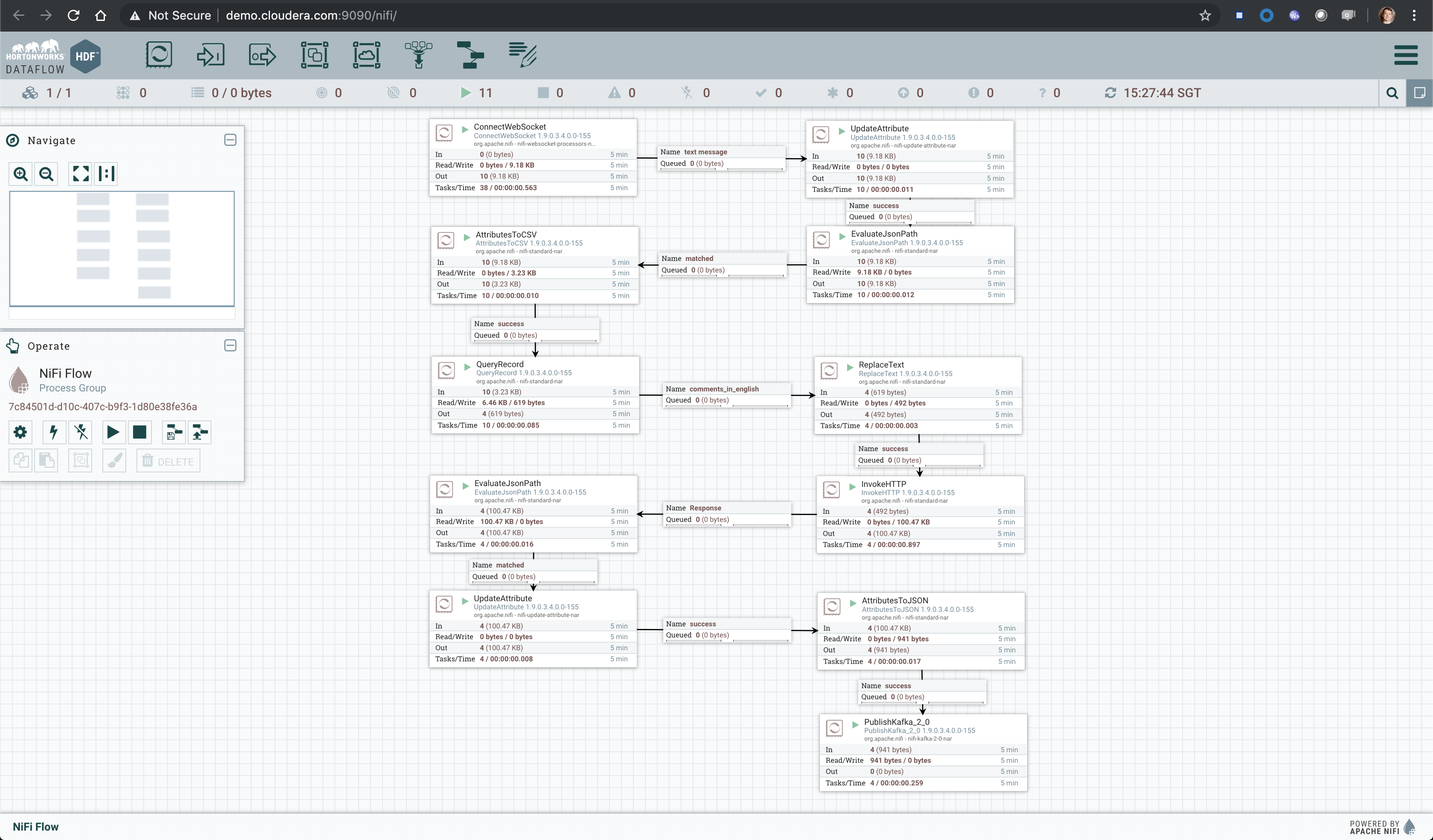The image size is (1433, 840).
Task: Start the flow with play button
Action: 113,432
